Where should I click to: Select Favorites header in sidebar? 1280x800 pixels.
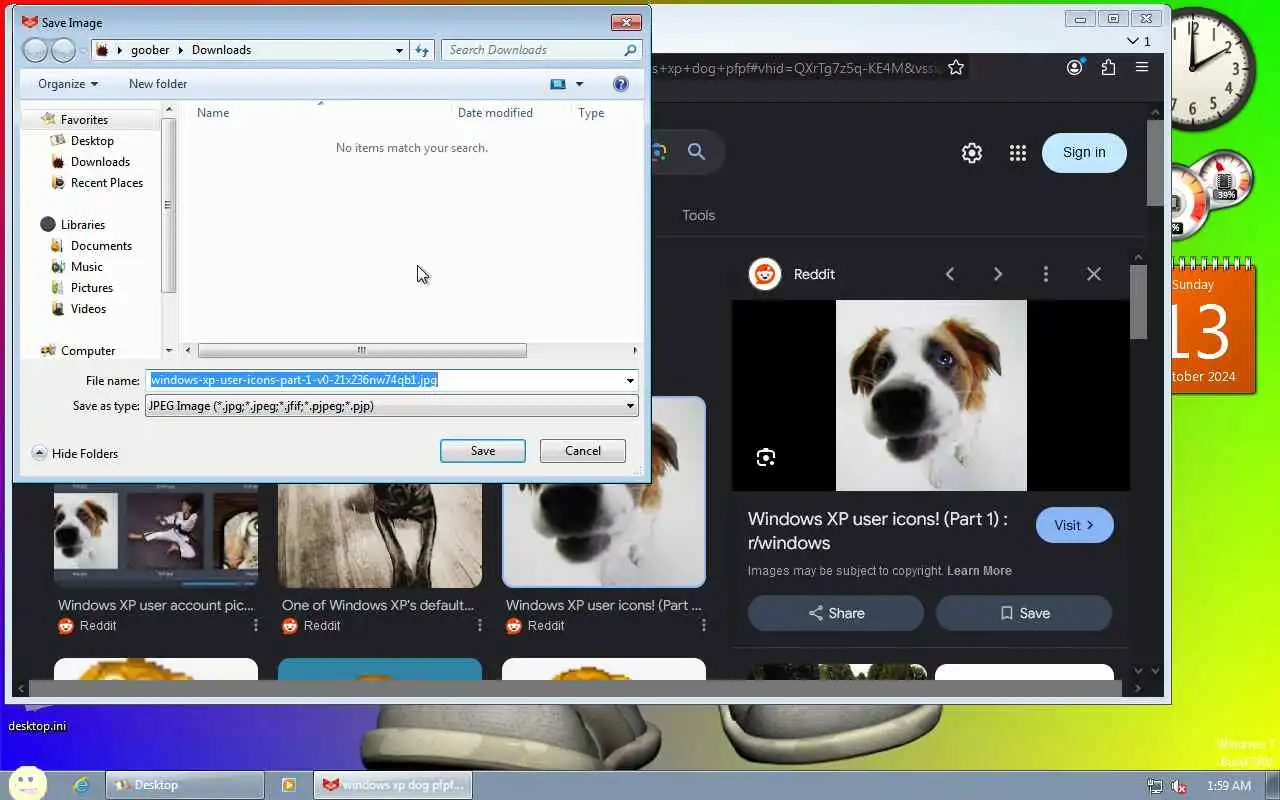pos(84,120)
